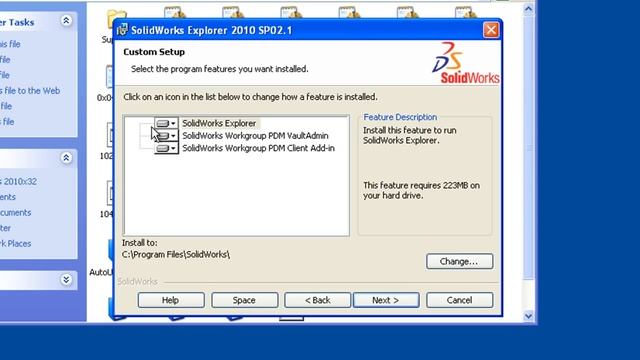
Task: Select SolidWorks Explorer feature row
Action: tap(219, 123)
